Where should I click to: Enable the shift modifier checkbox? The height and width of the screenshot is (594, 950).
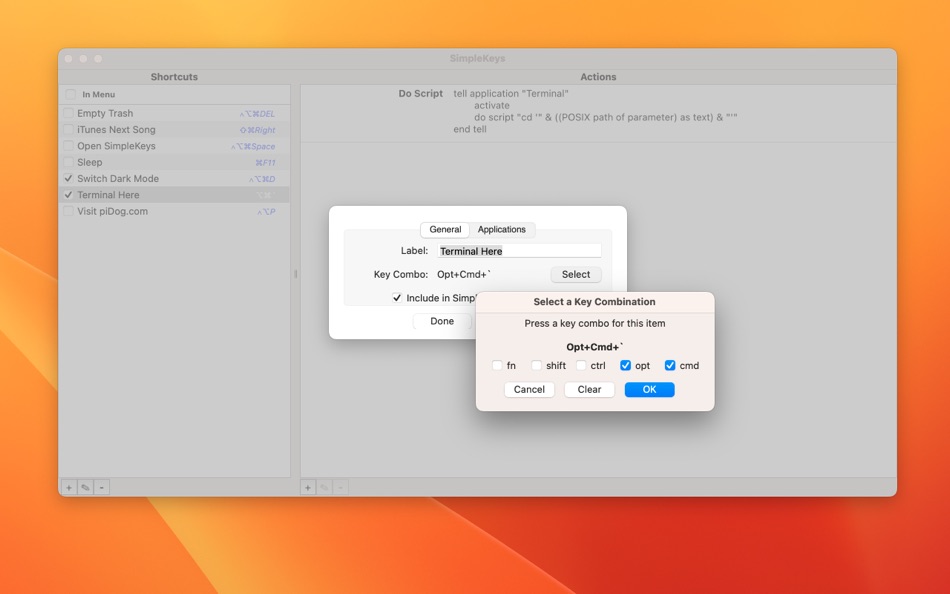[536, 365]
